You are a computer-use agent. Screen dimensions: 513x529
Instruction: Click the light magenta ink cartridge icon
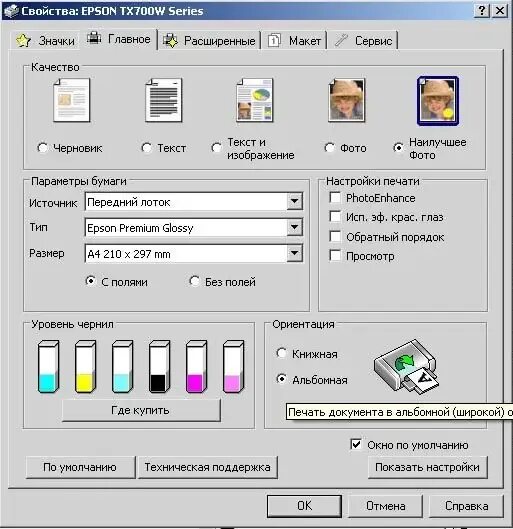coord(234,366)
